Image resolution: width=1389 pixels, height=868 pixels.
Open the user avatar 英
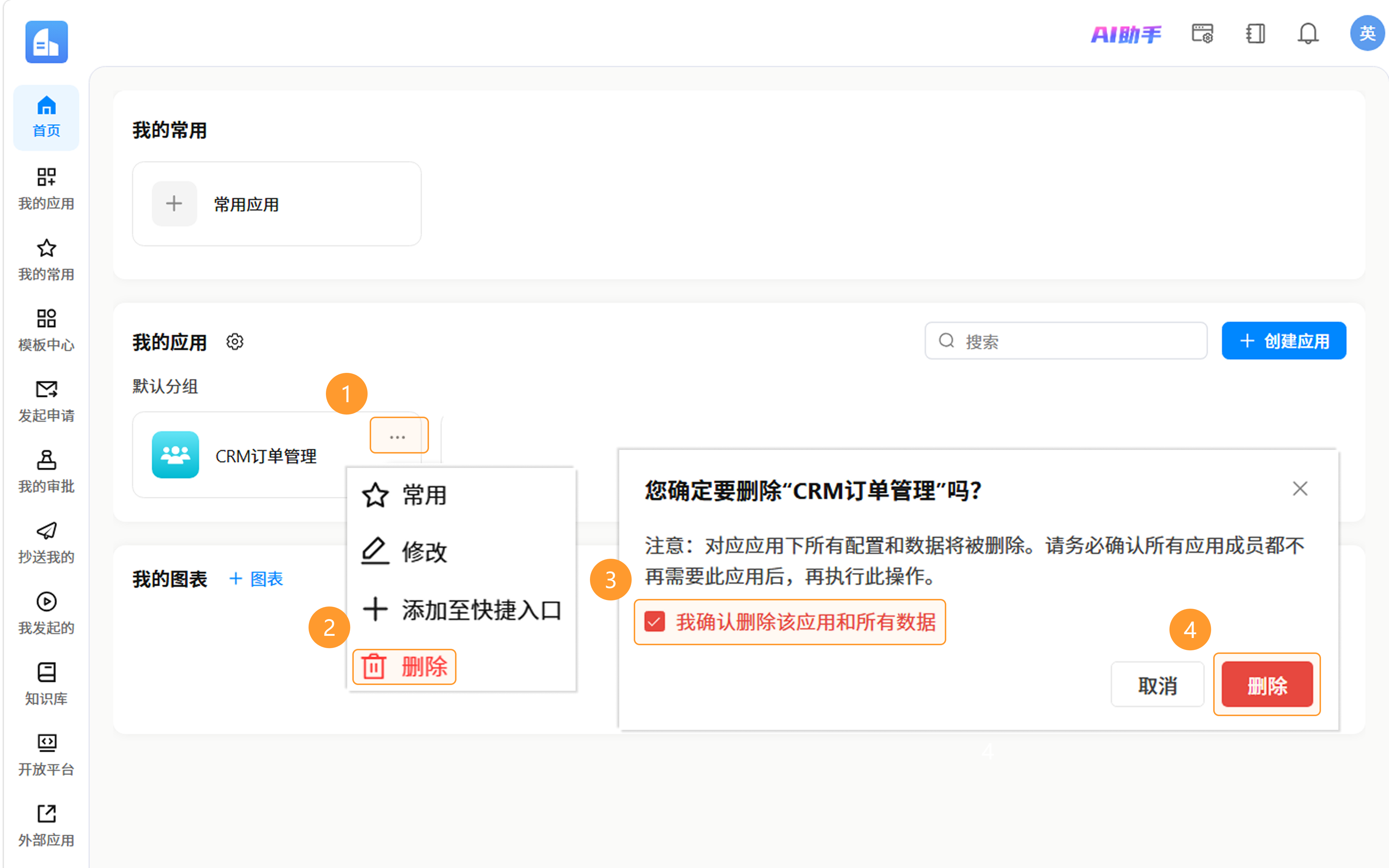1367,33
